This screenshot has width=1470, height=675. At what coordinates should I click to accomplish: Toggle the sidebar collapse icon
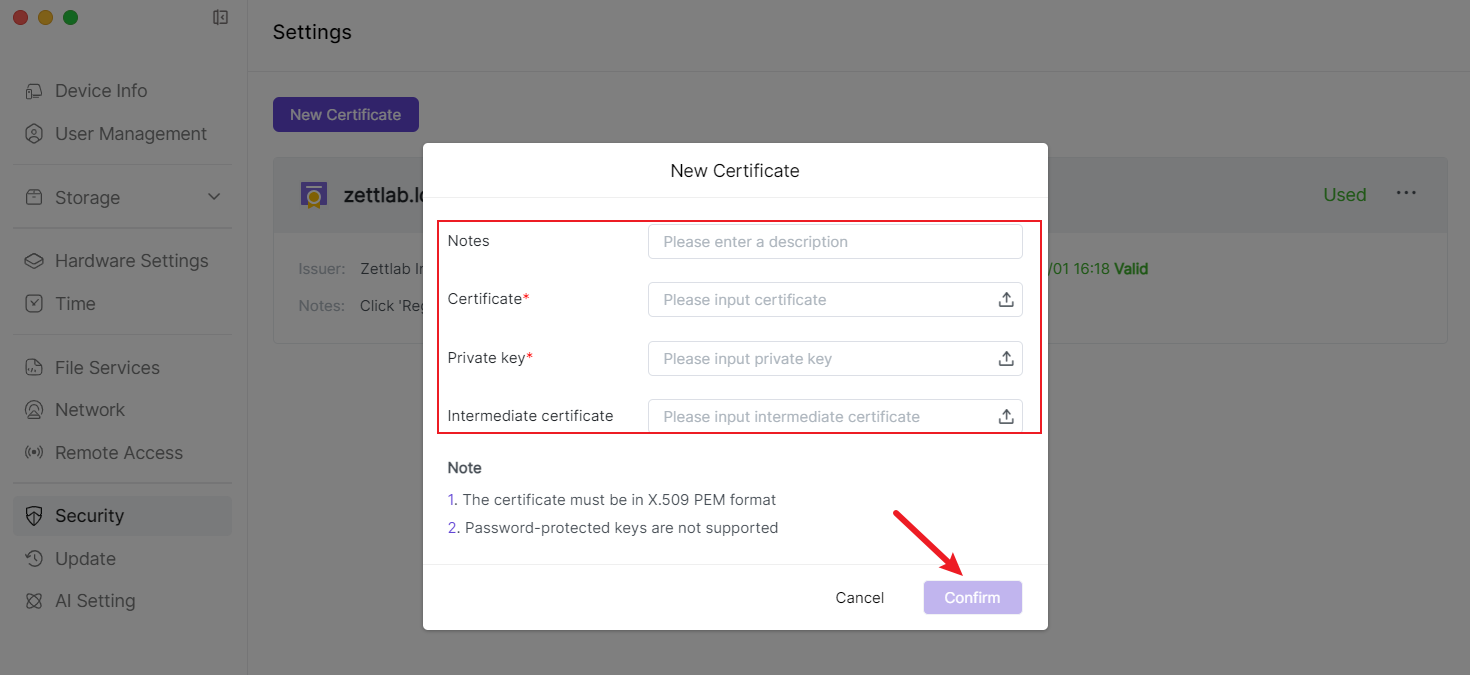point(221,17)
